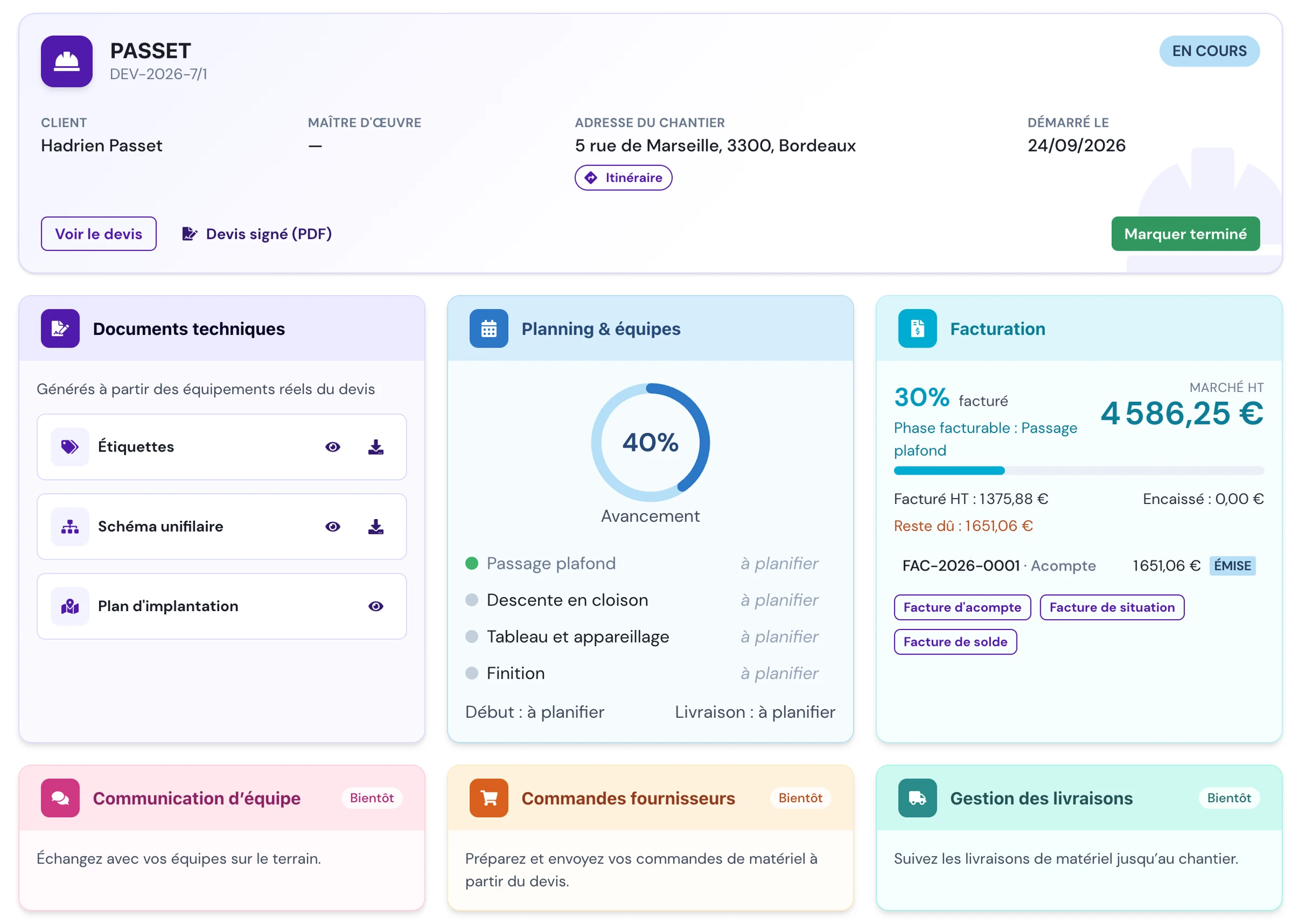Open Devis signé (PDF) link
The width and height of the screenshot is (1299, 924).
[x=257, y=233]
